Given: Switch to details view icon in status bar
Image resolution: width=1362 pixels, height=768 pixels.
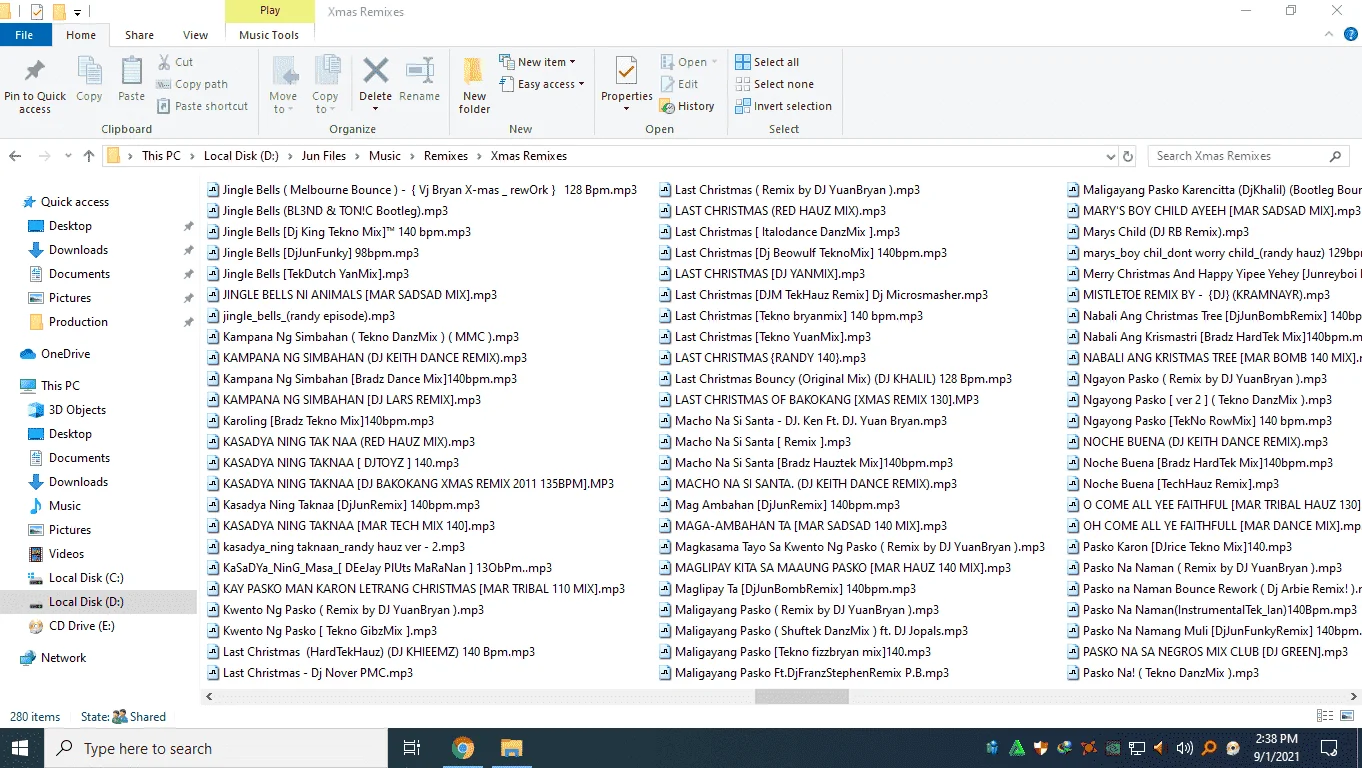Looking at the screenshot, I should pyautogui.click(x=1324, y=716).
